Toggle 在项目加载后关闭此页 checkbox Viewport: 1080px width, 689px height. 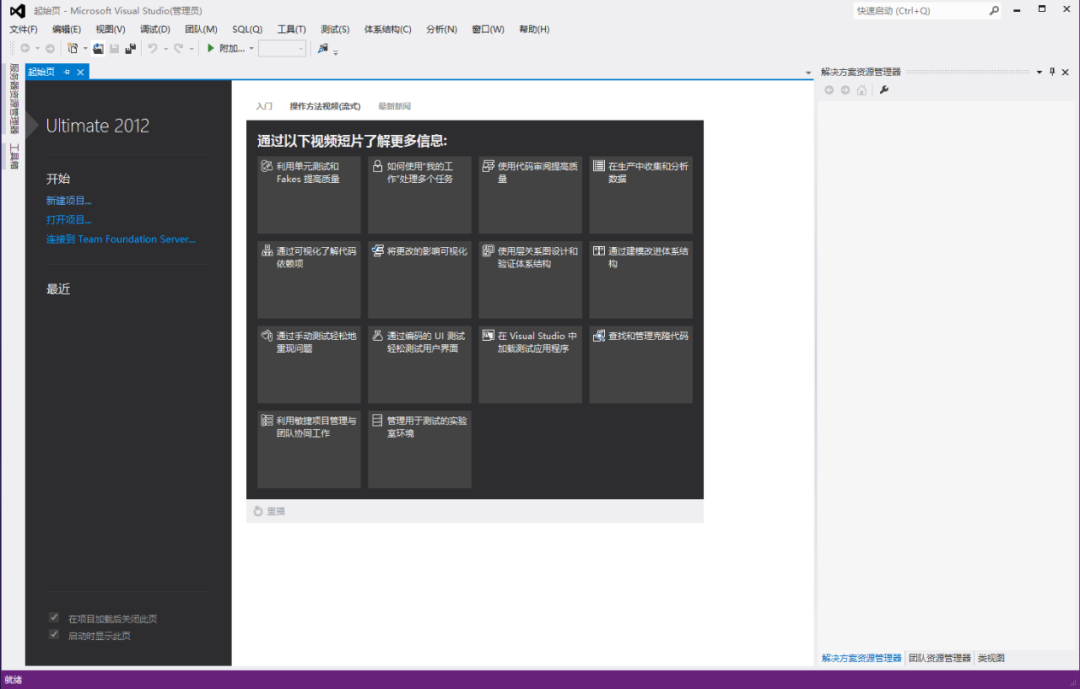click(x=54, y=617)
